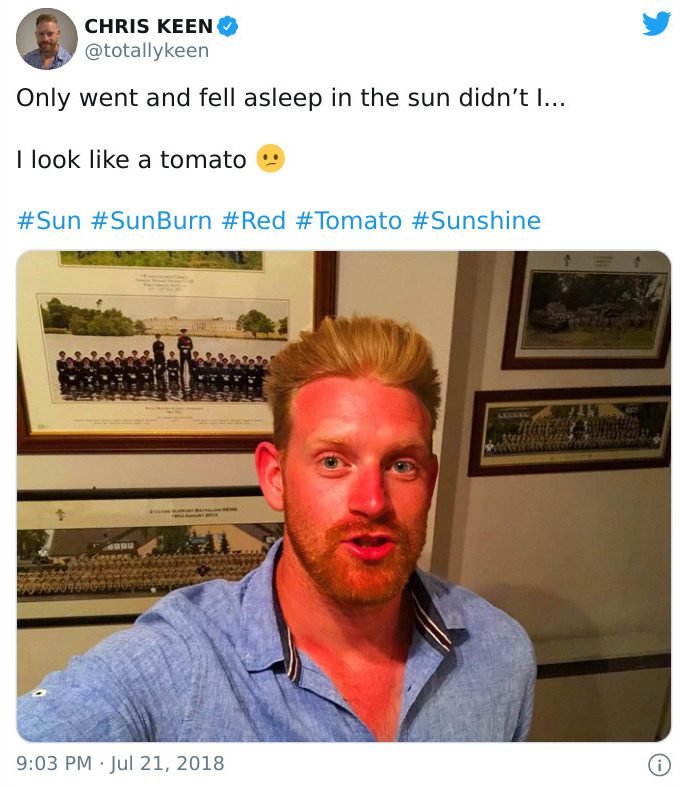
Task: Visit the @totallykeen handle
Action: click(147, 51)
